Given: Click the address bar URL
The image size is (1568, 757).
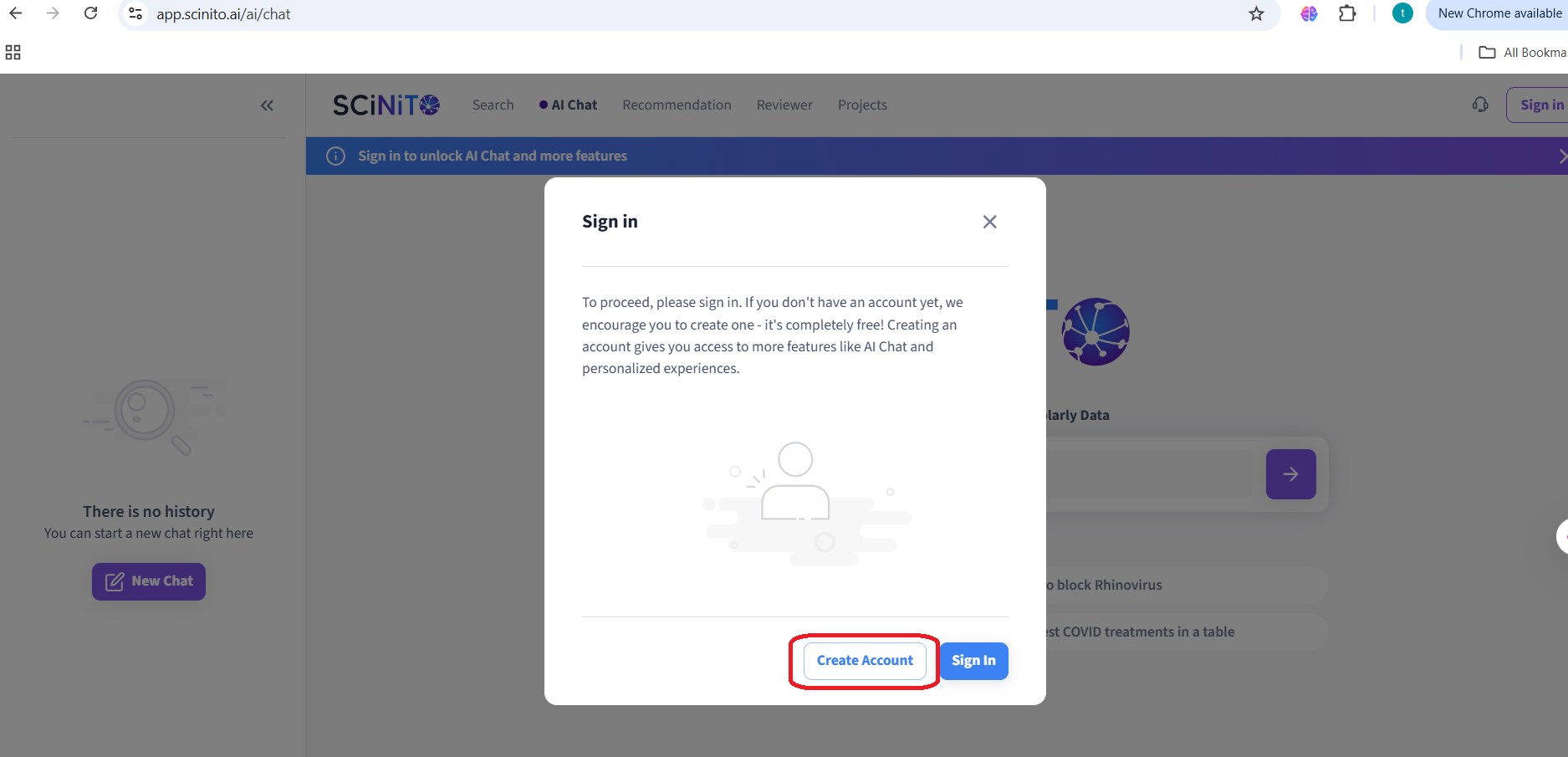Looking at the screenshot, I should click(x=223, y=14).
